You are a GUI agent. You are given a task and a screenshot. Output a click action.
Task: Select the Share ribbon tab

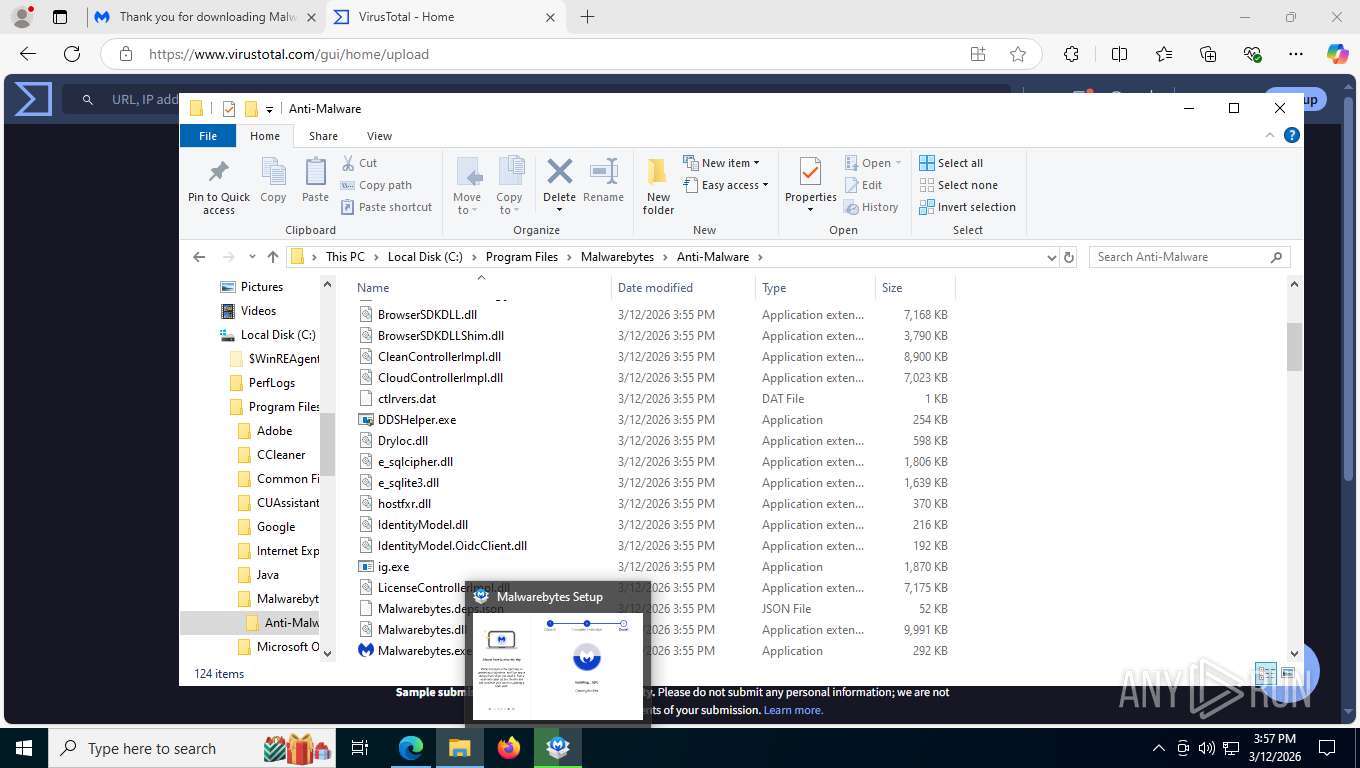[323, 136]
